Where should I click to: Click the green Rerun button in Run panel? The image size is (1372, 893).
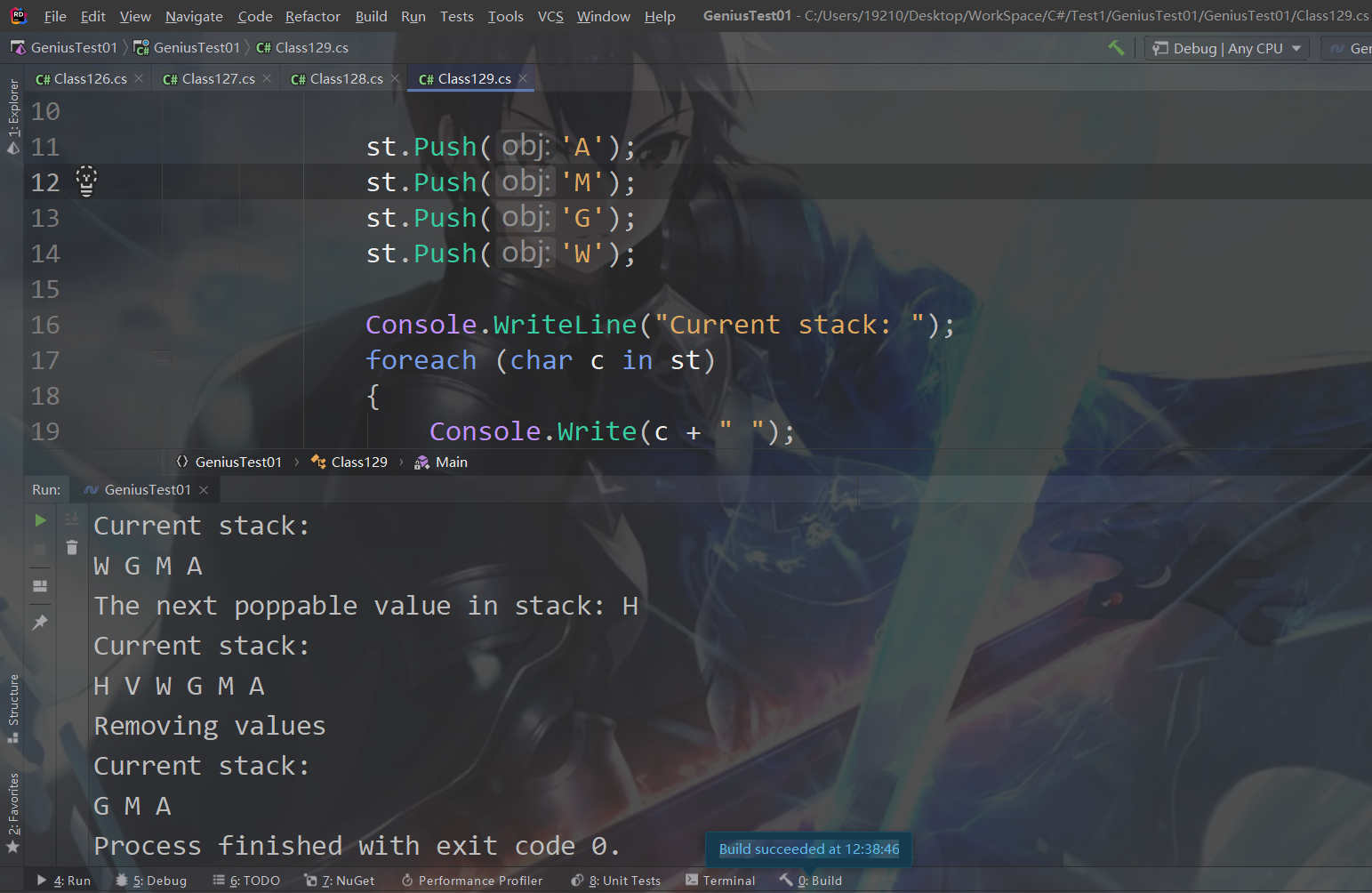coord(40,520)
